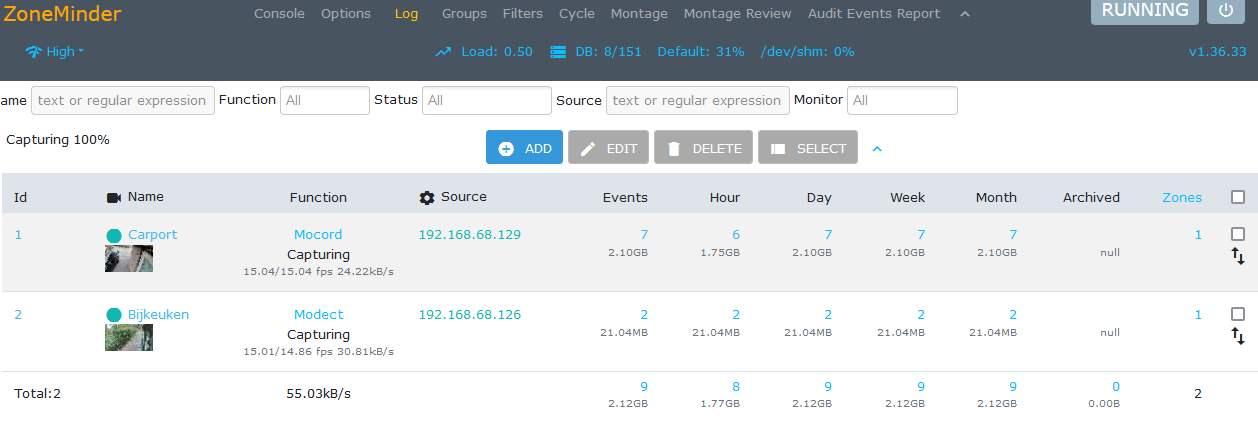Click the power icon button beside RUNNING
This screenshot has width=1258, height=422.
(x=1226, y=11)
